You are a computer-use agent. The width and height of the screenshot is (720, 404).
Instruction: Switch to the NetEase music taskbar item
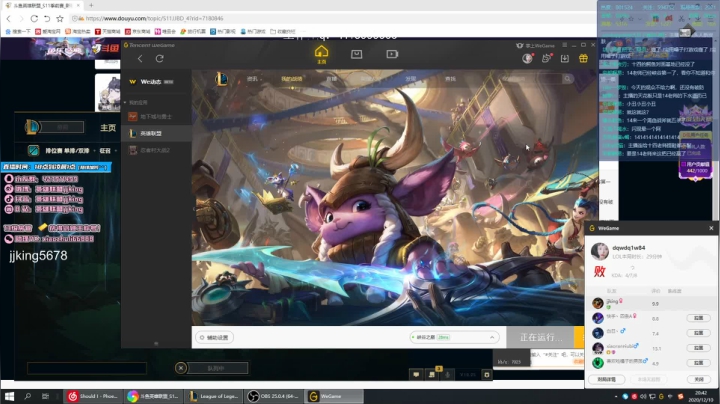click(x=93, y=396)
